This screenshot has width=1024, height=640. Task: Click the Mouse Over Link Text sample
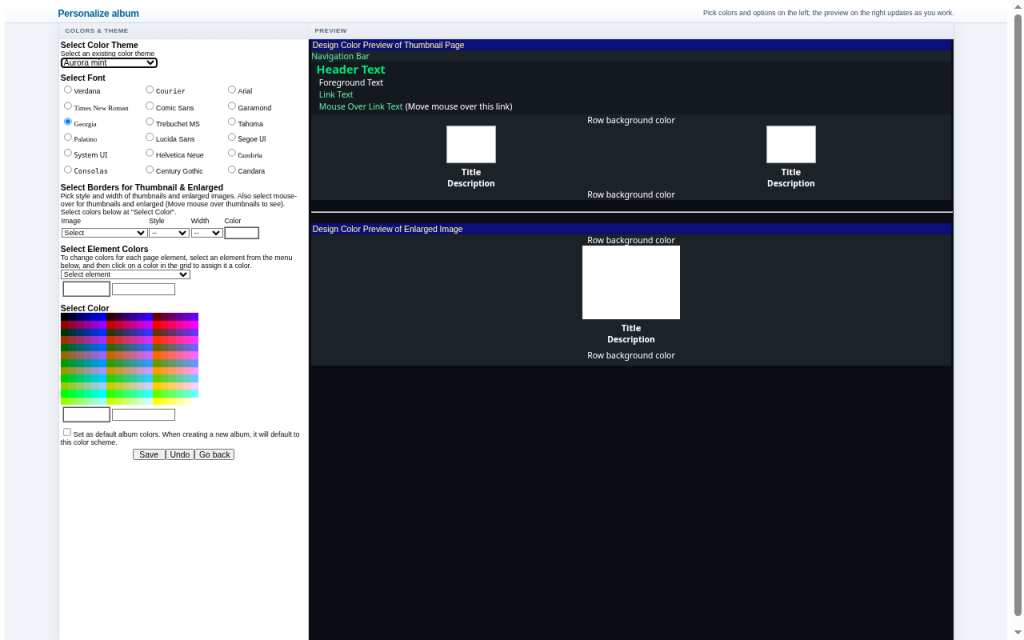pyautogui.click(x=360, y=106)
